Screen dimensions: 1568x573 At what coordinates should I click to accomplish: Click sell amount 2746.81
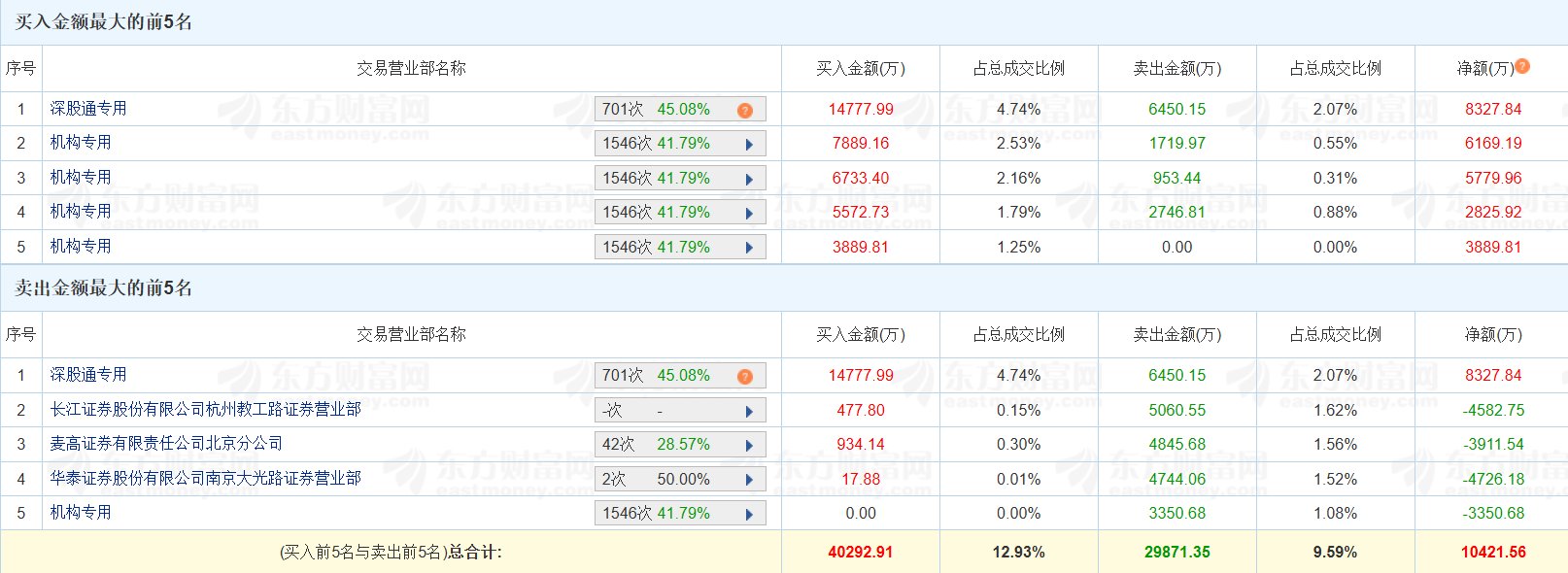pos(1177,212)
